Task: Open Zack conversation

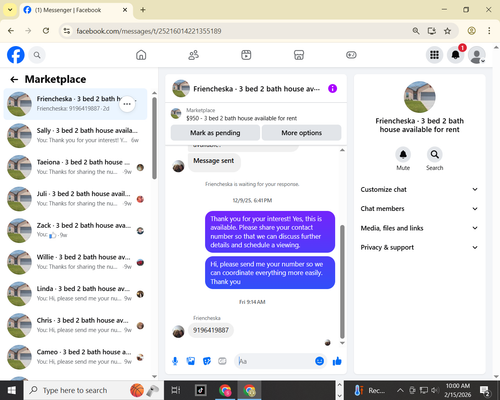Action: pos(75,230)
